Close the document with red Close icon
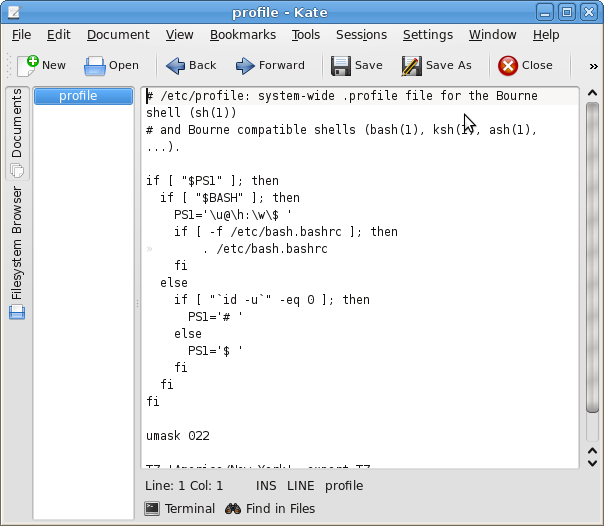 click(x=508, y=66)
